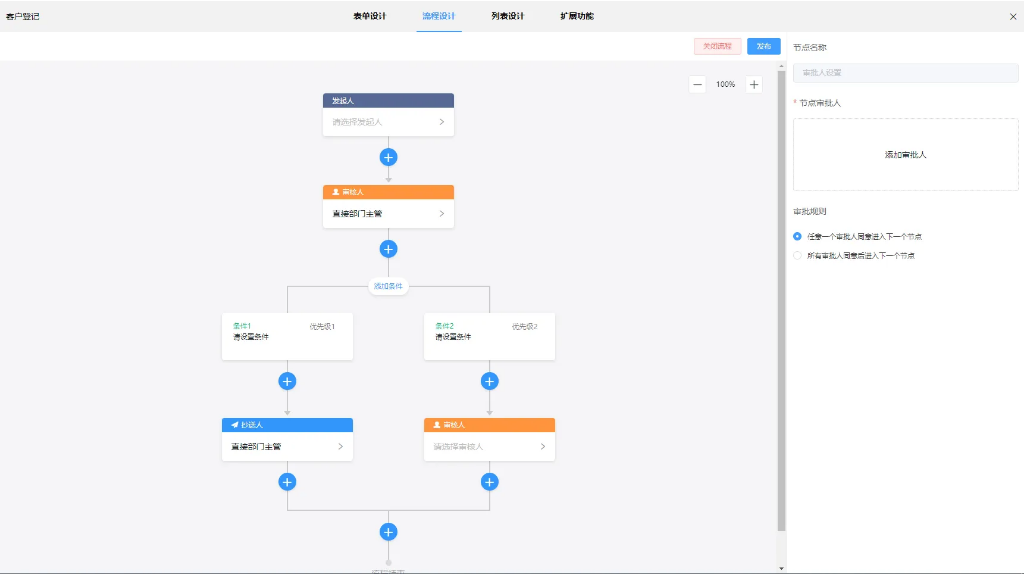The width and height of the screenshot is (1026, 577).
Task: Click 添加条件 branch button
Action: pos(389,287)
